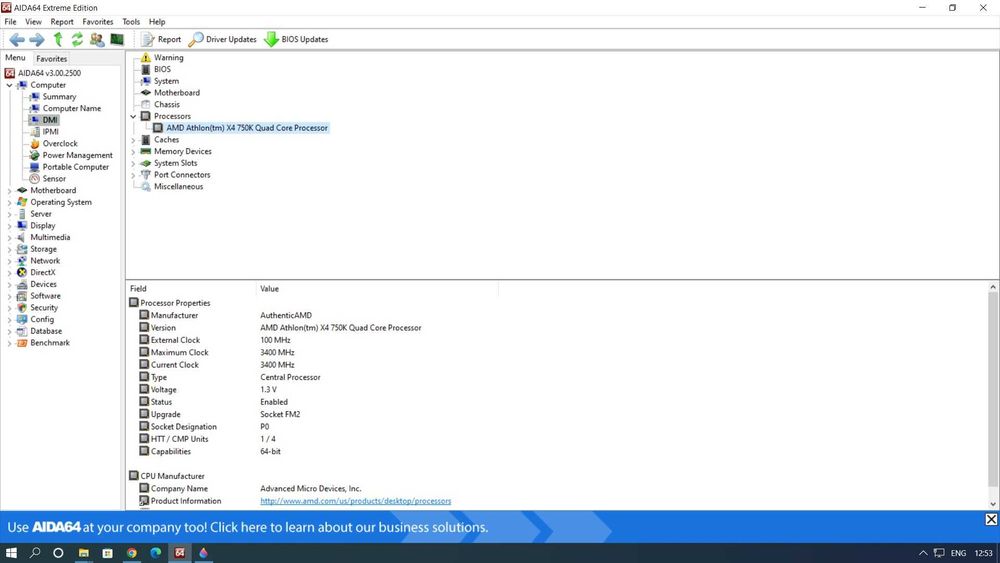This screenshot has height=563, width=1000.
Task: Expand the Caches DMI node
Action: pyautogui.click(x=133, y=140)
